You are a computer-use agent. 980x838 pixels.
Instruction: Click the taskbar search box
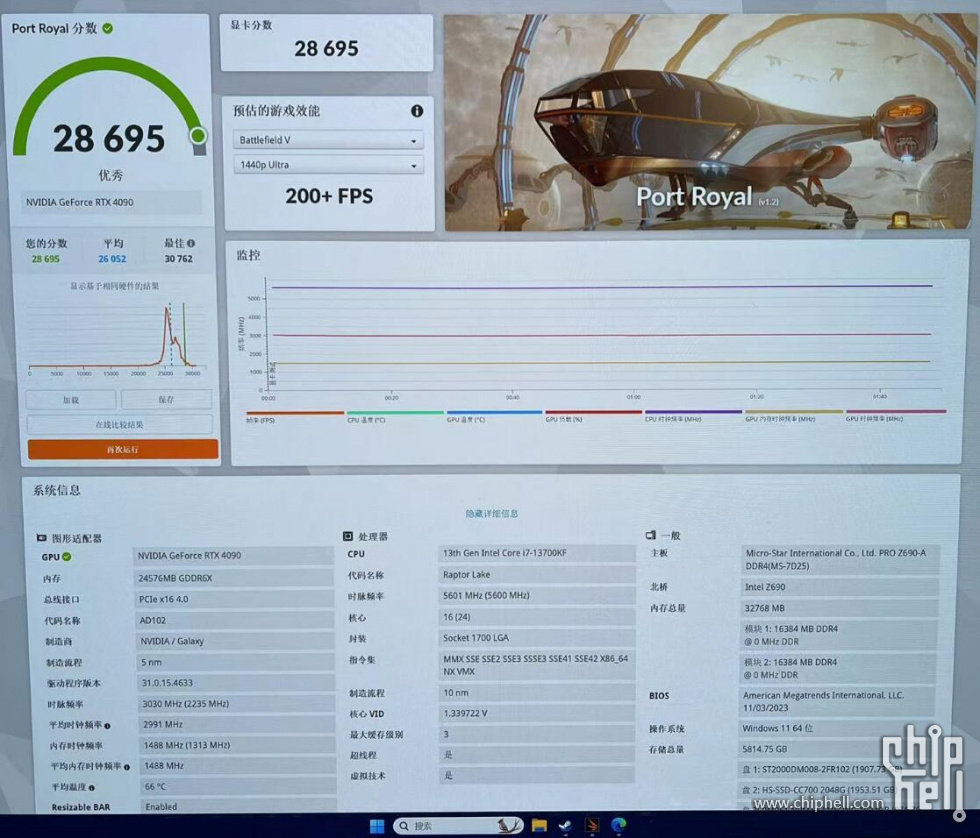458,826
